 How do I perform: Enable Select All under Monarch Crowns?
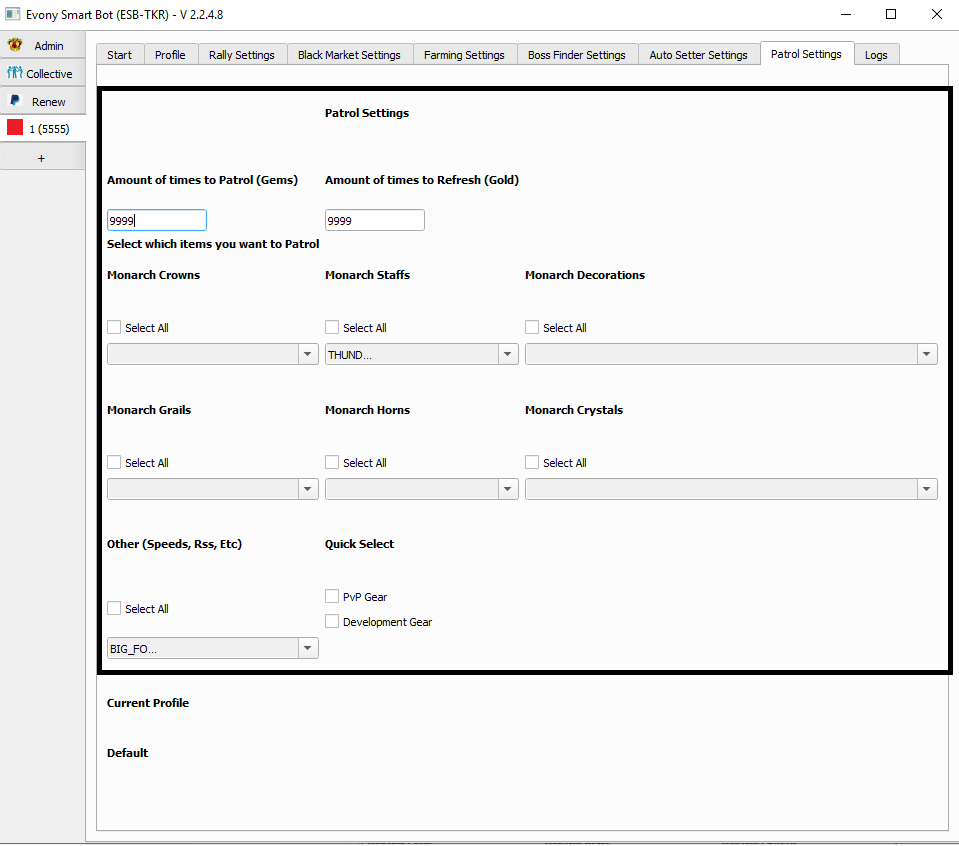(114, 328)
